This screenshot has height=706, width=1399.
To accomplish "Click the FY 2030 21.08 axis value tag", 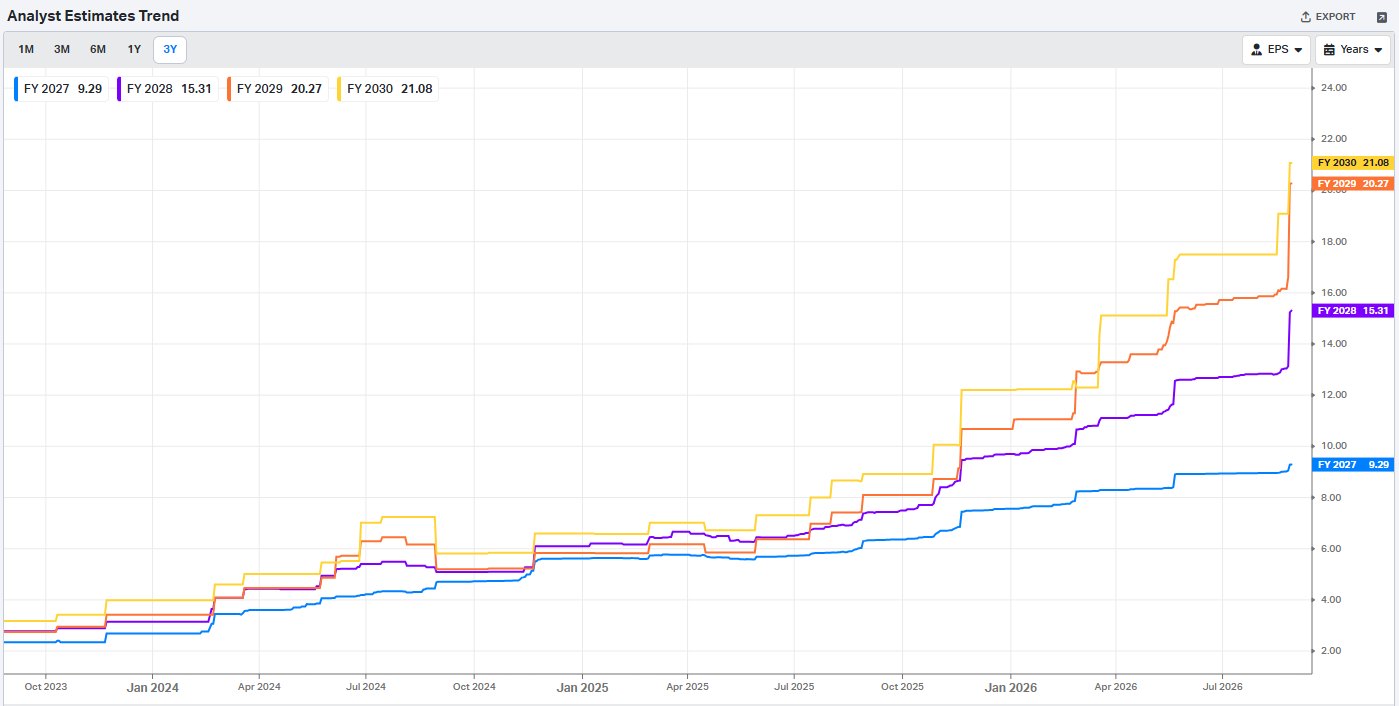I will 1353,163.
